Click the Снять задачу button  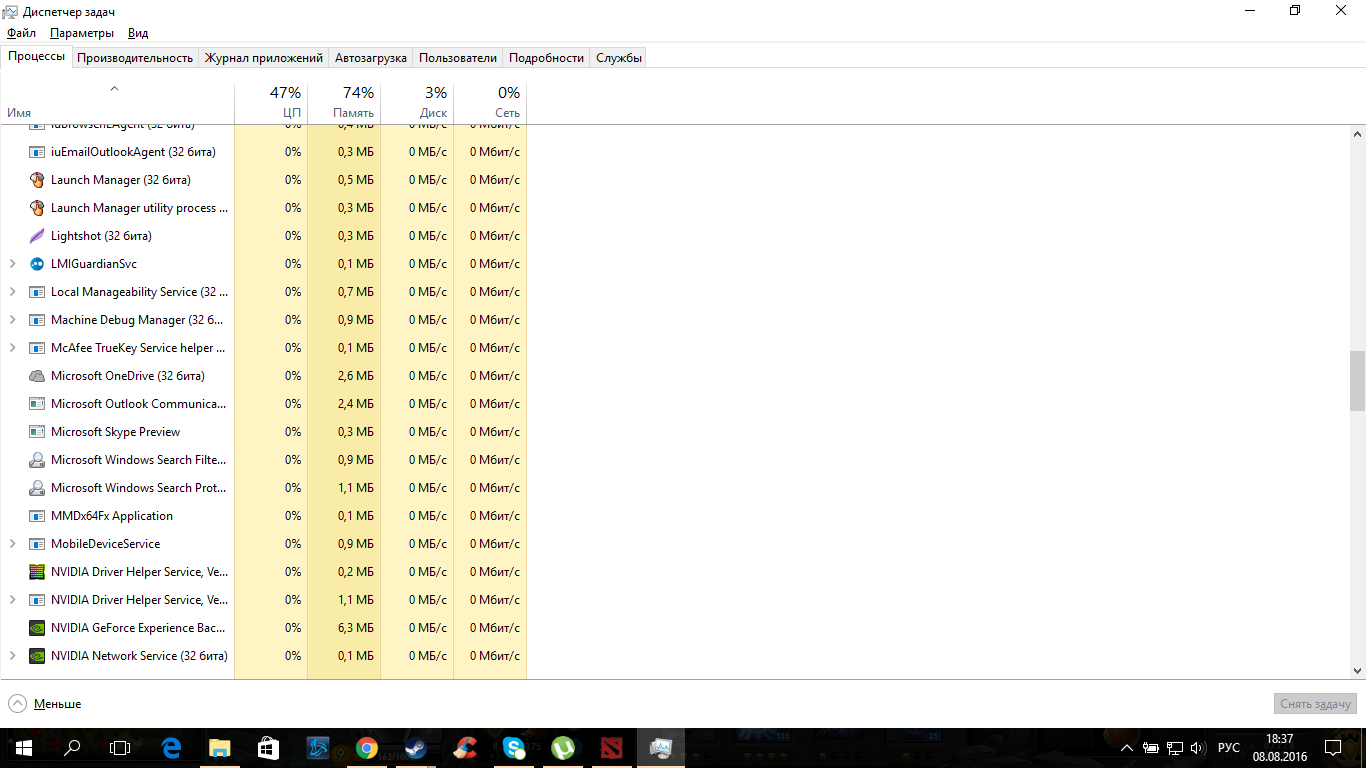[1316, 704]
